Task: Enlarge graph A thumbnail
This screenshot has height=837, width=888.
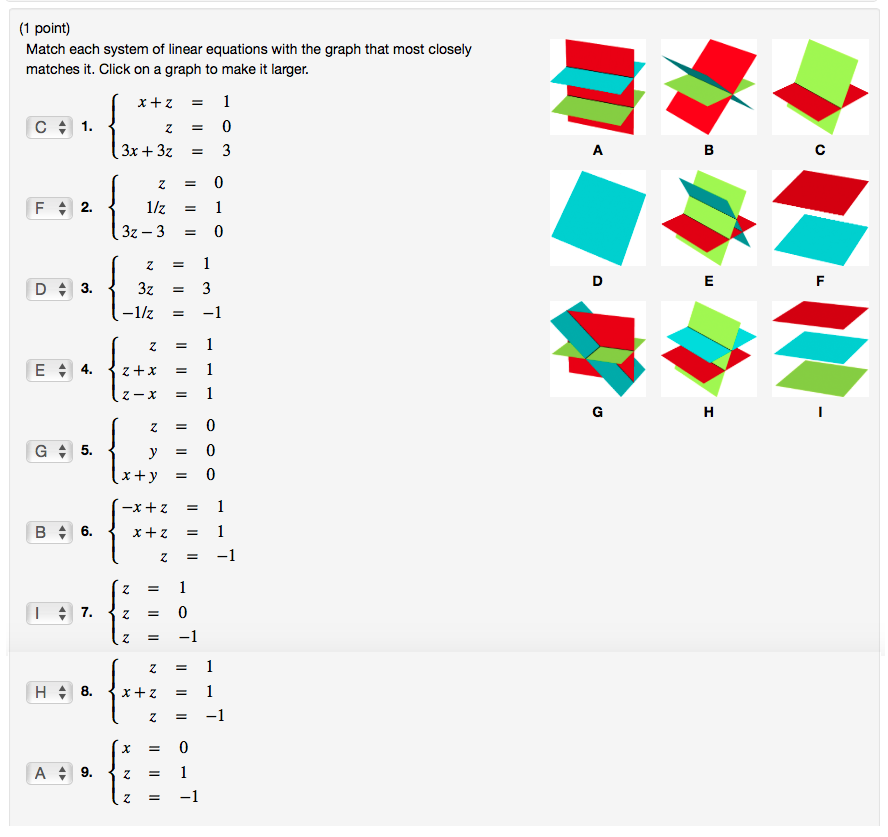Action: [597, 86]
